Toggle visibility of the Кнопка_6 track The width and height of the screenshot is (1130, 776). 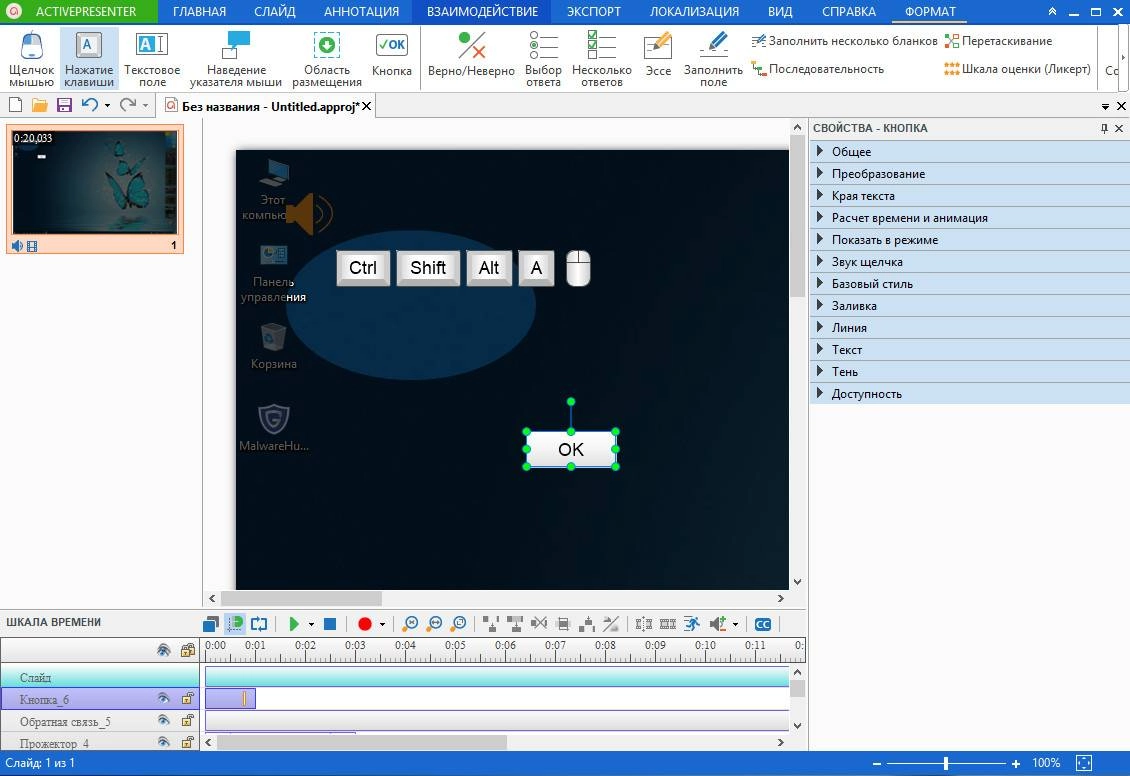click(x=164, y=698)
